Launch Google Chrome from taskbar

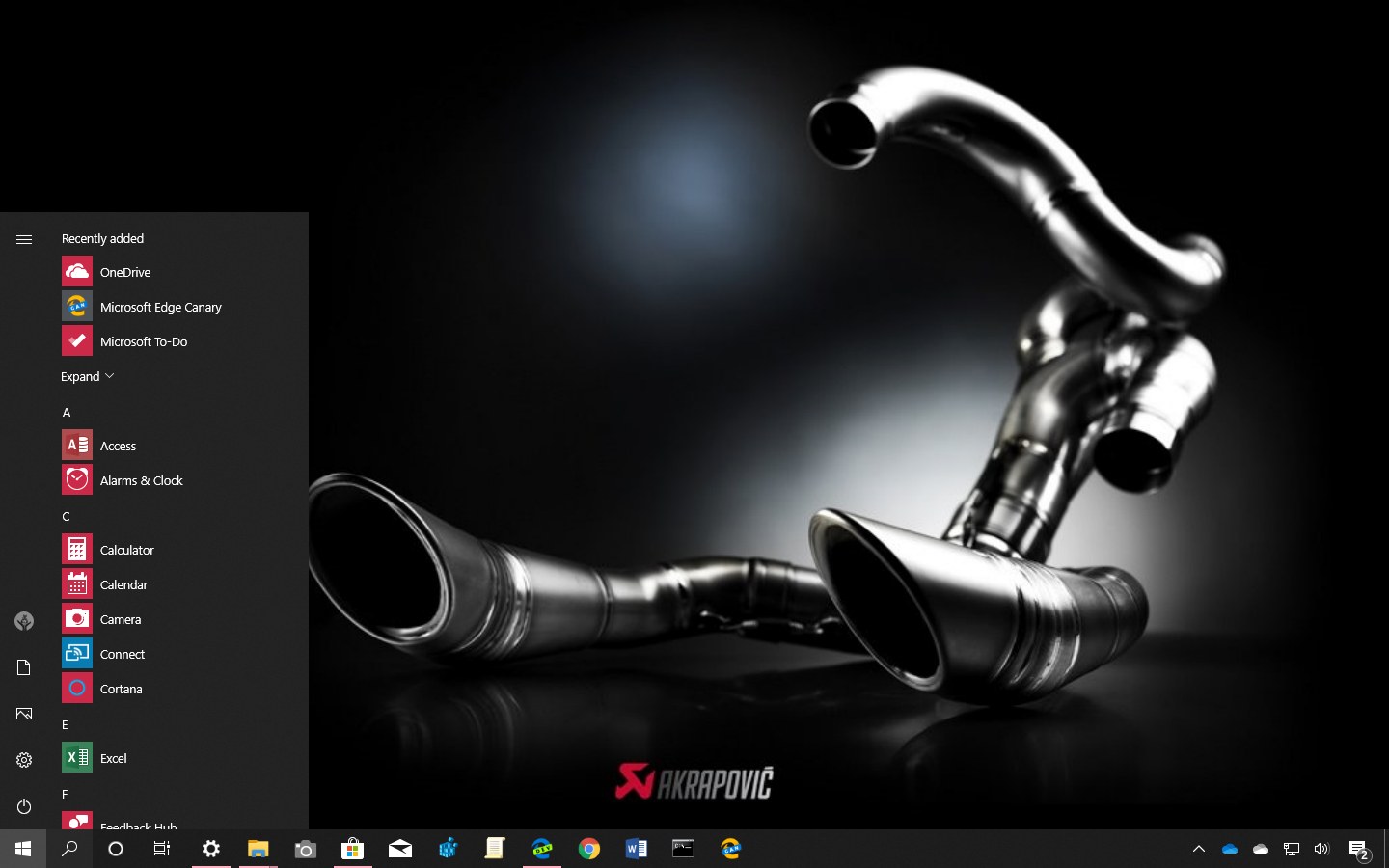[588, 849]
